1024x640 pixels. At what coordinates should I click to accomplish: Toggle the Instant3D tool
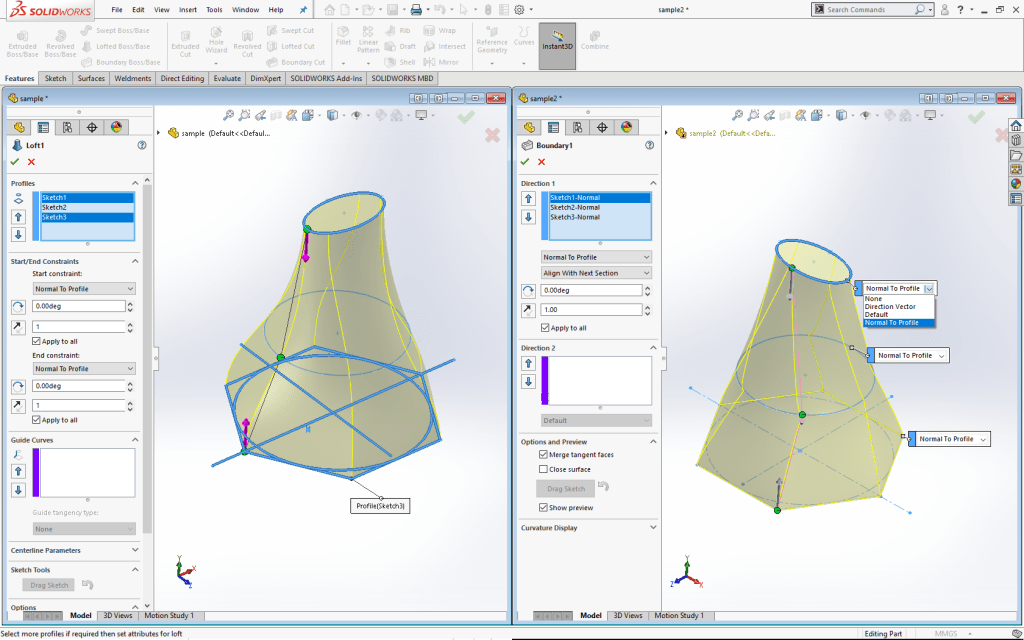(x=557, y=44)
